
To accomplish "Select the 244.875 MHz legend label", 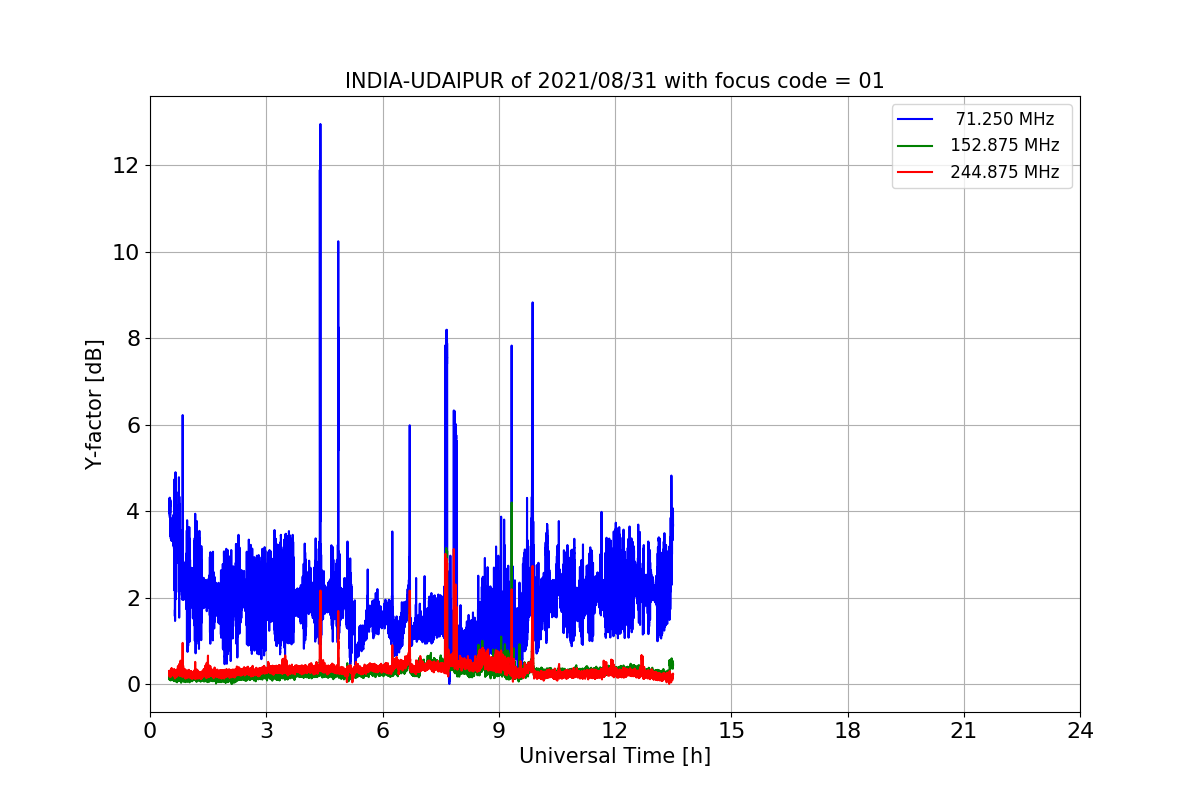I will tap(1004, 172).
